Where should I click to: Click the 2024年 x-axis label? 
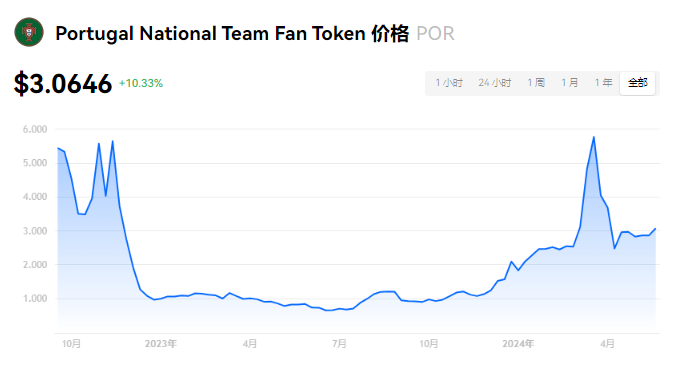(x=518, y=344)
